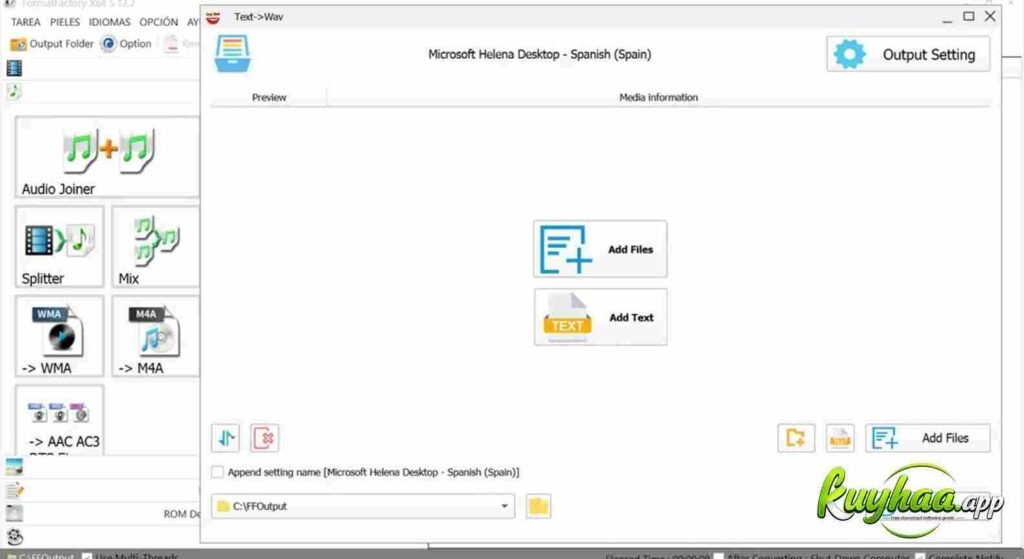Select Microsoft Helena Desktop voice label
The width and height of the screenshot is (1024, 559).
click(539, 54)
